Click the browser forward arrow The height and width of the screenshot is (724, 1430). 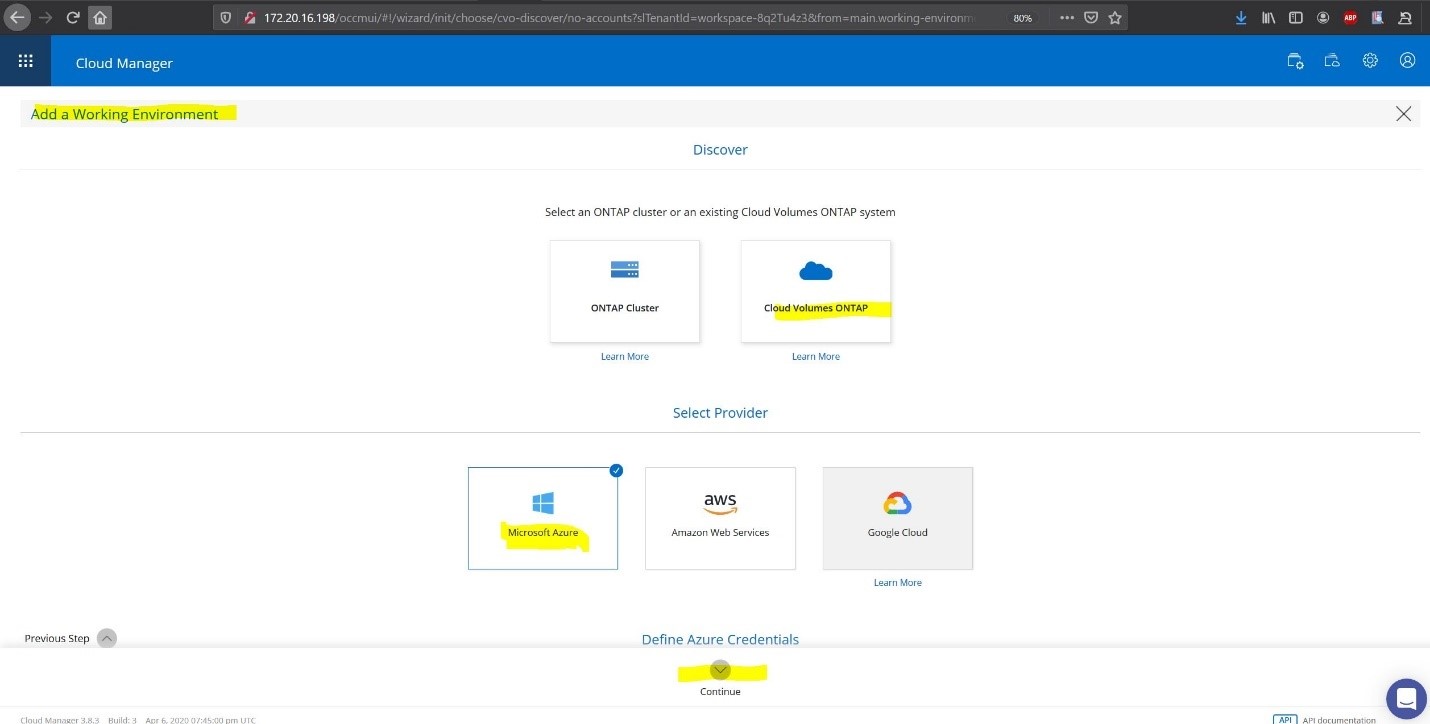(45, 18)
